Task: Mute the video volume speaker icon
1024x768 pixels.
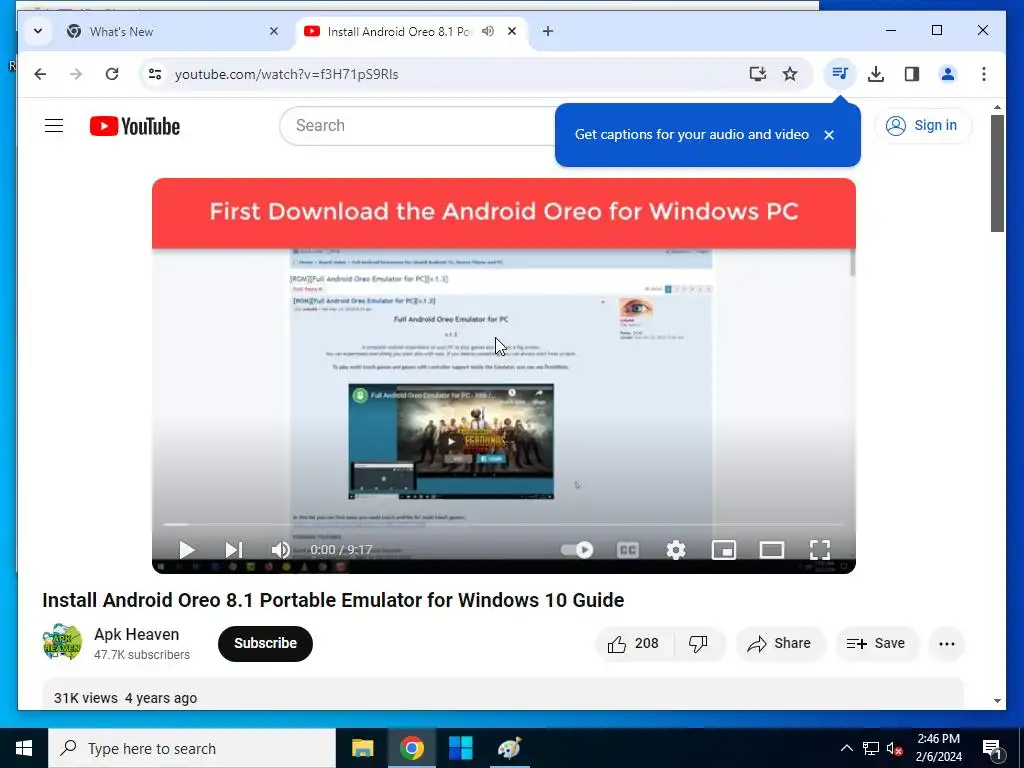Action: coord(281,550)
